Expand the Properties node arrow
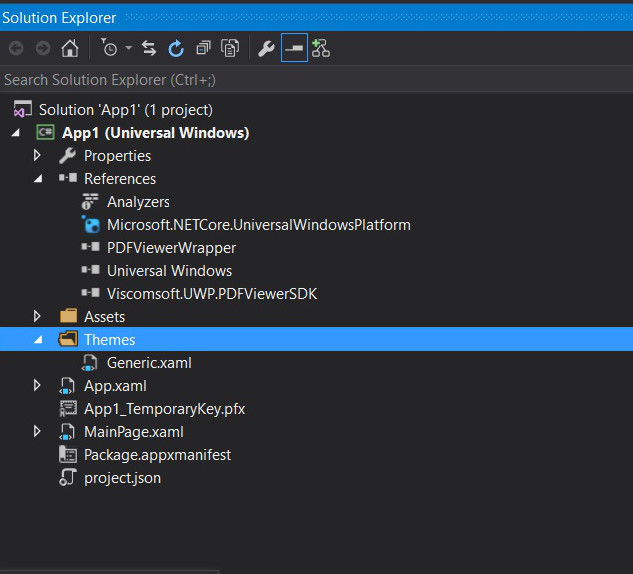633x574 pixels. 38,156
